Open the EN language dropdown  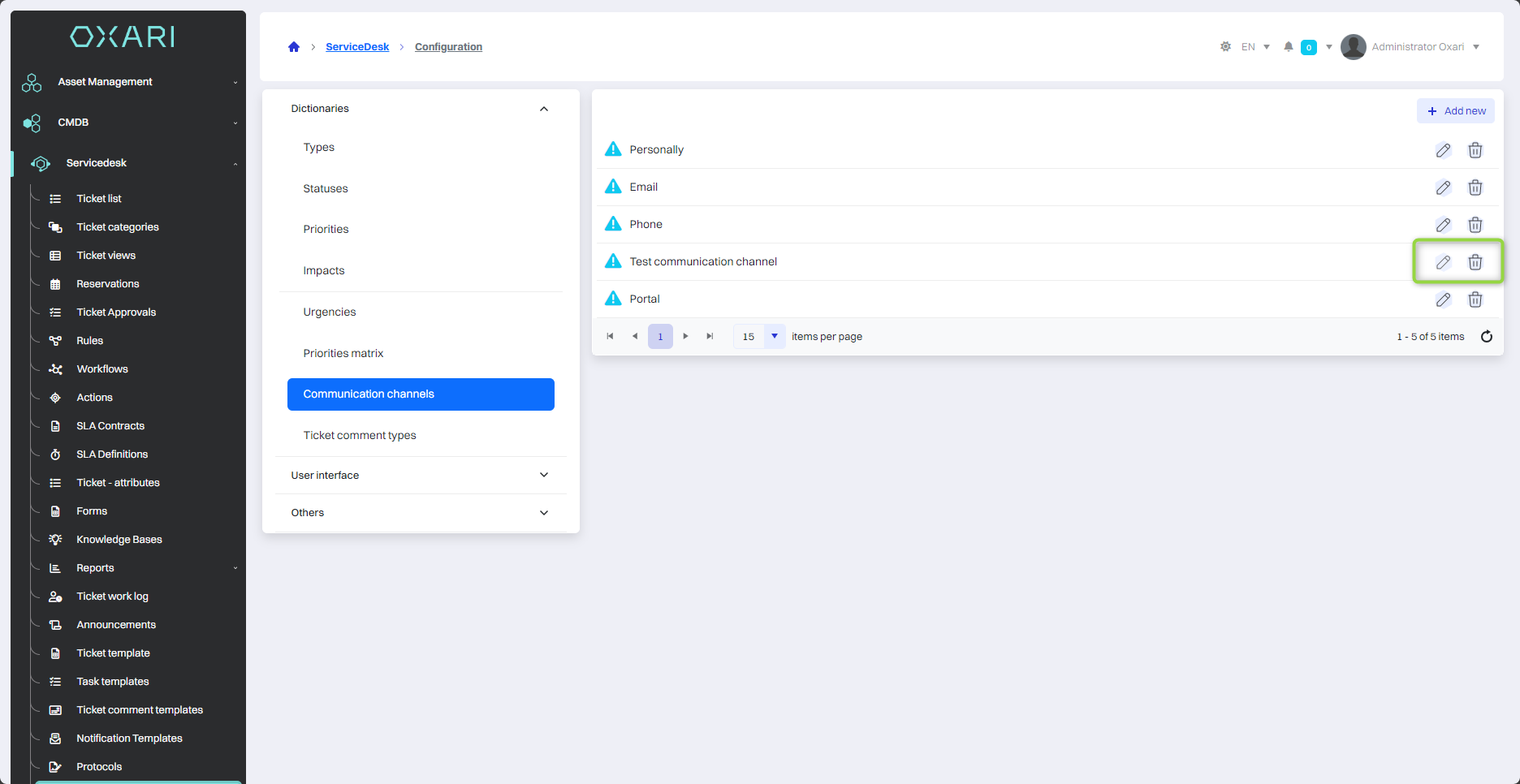[x=1255, y=47]
